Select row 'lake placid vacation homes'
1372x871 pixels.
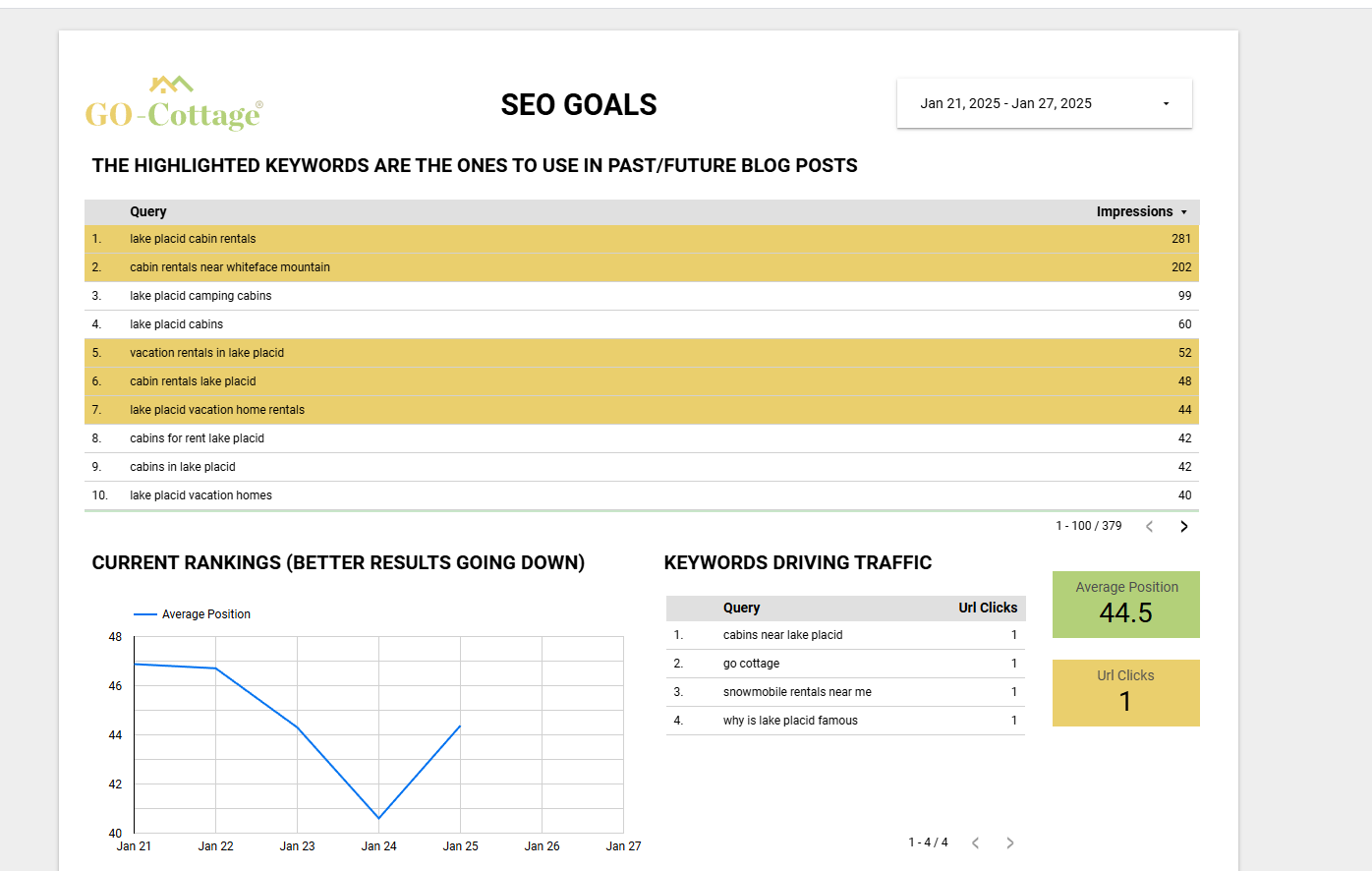point(642,495)
